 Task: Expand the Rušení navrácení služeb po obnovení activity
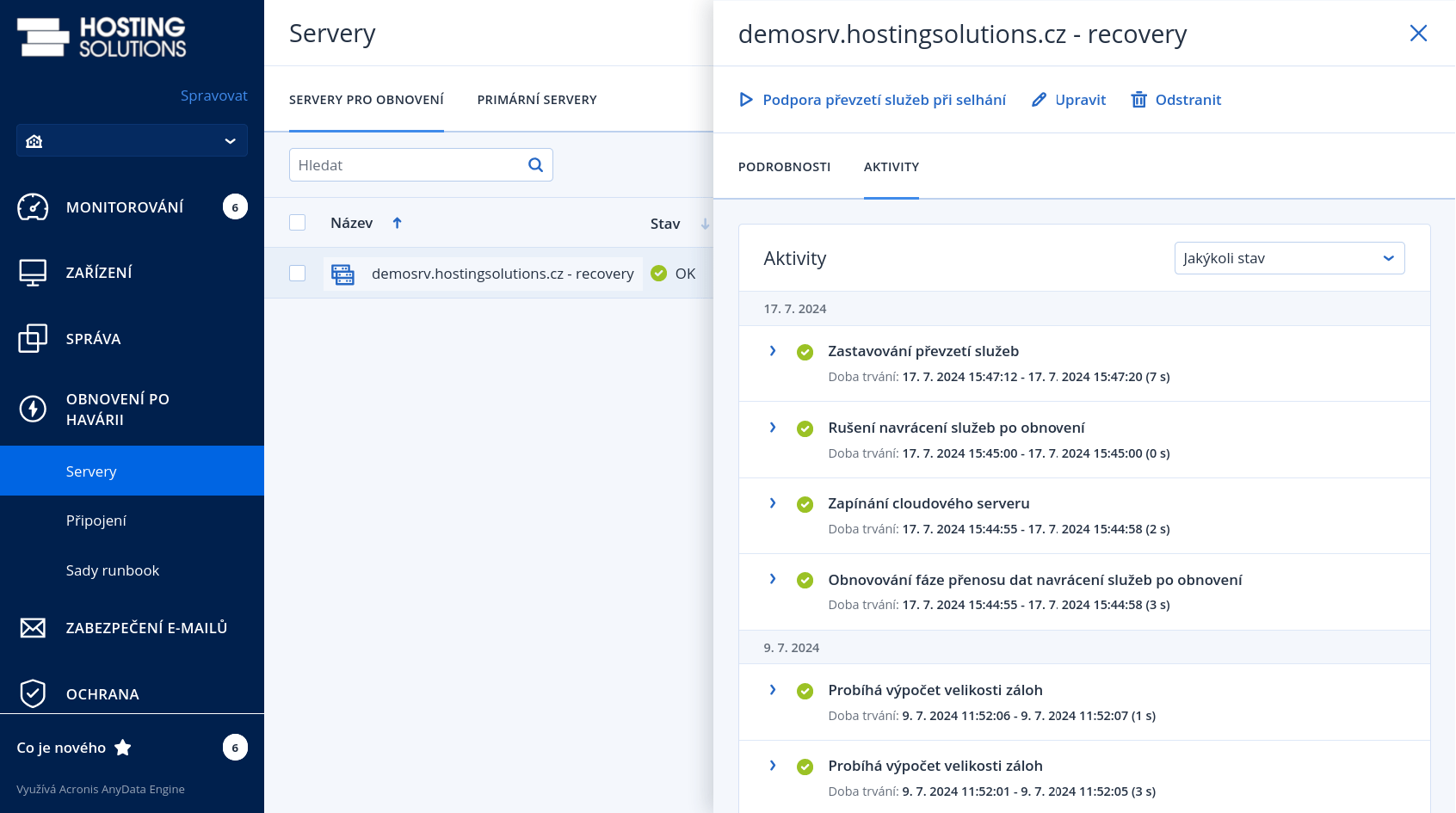pyautogui.click(x=773, y=428)
